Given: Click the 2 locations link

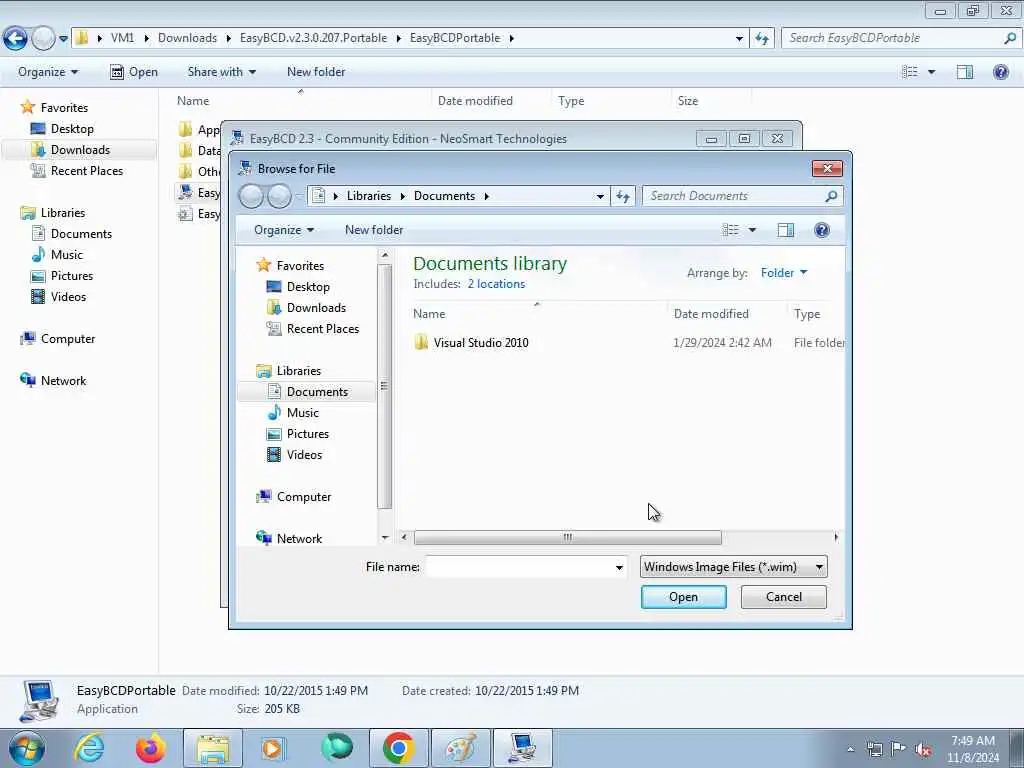Looking at the screenshot, I should point(496,284).
